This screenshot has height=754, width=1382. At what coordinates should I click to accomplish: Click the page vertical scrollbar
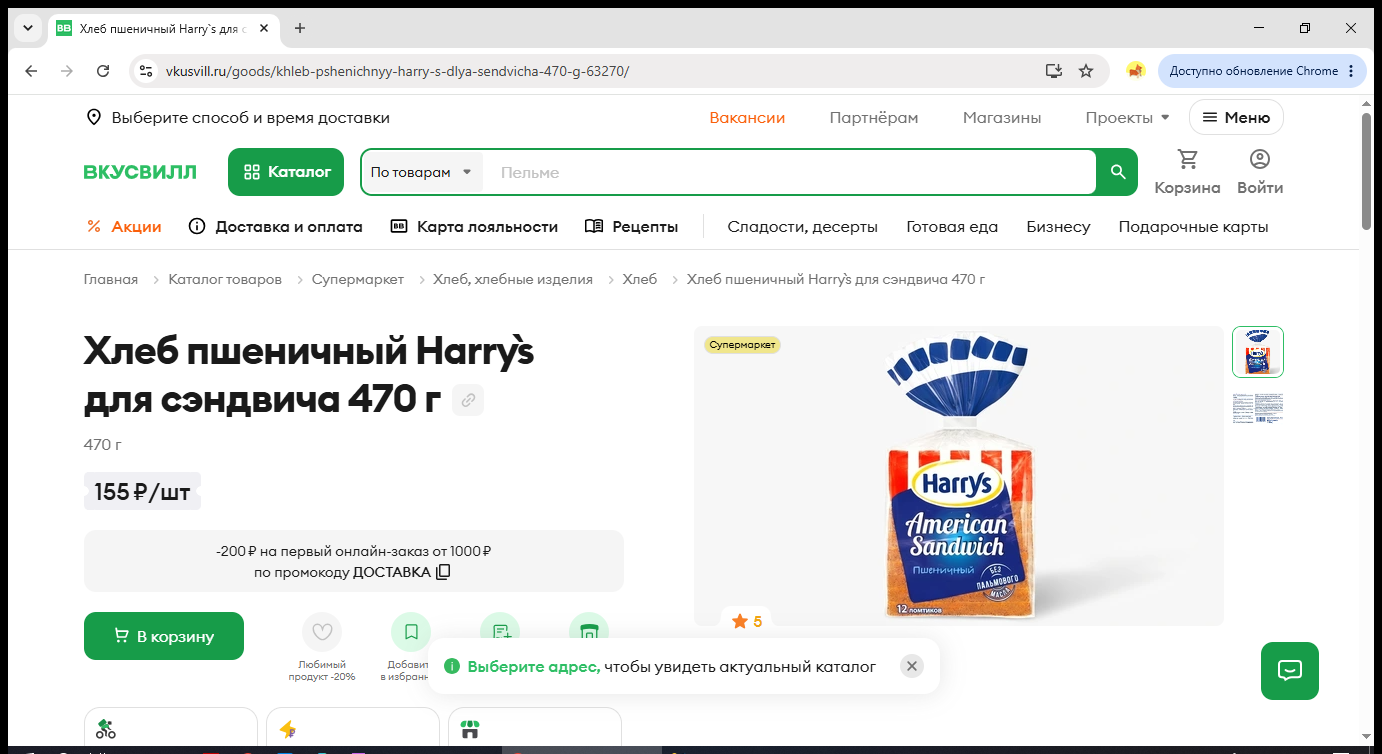[1367, 170]
